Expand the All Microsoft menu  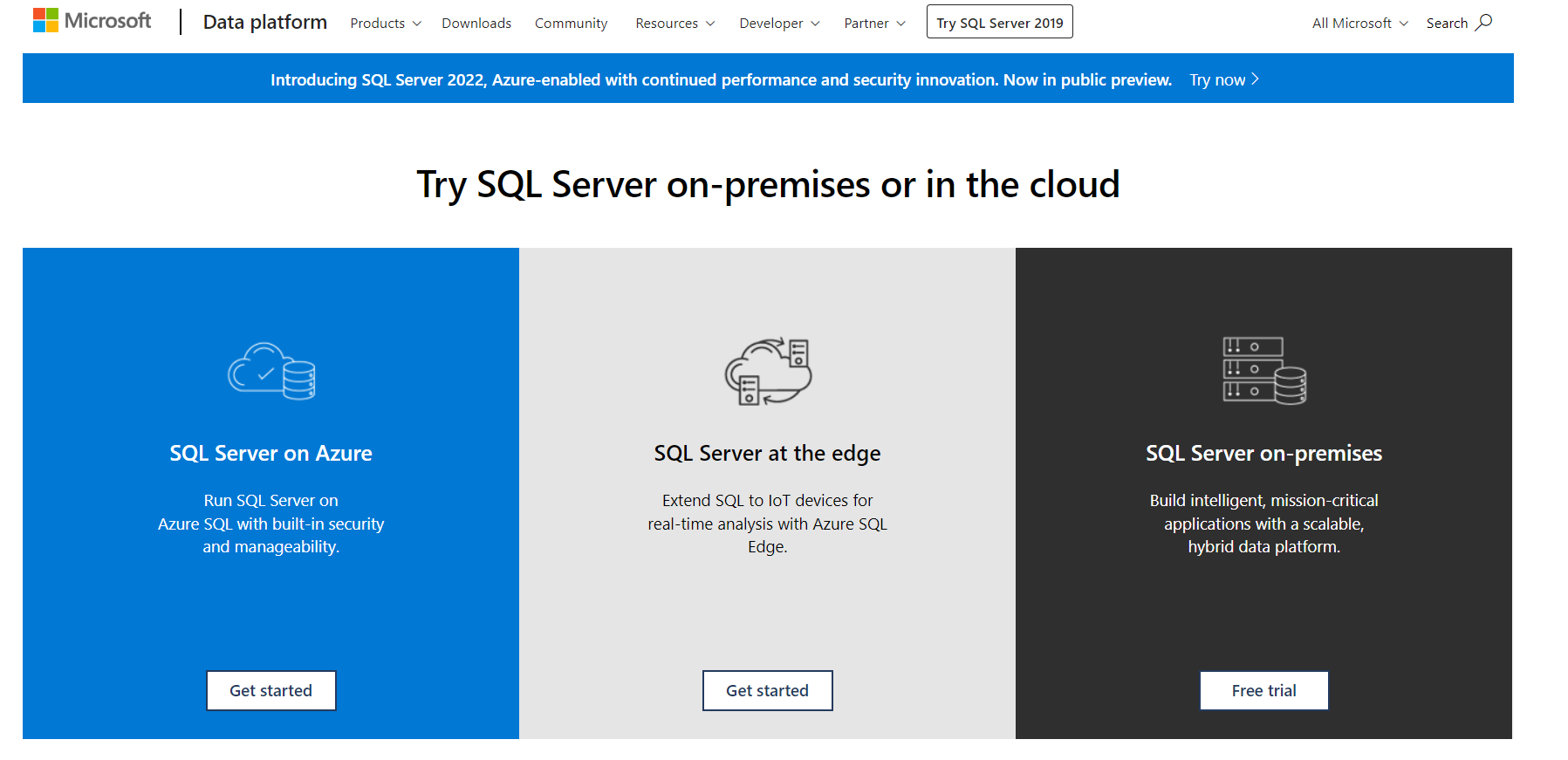1359,24
